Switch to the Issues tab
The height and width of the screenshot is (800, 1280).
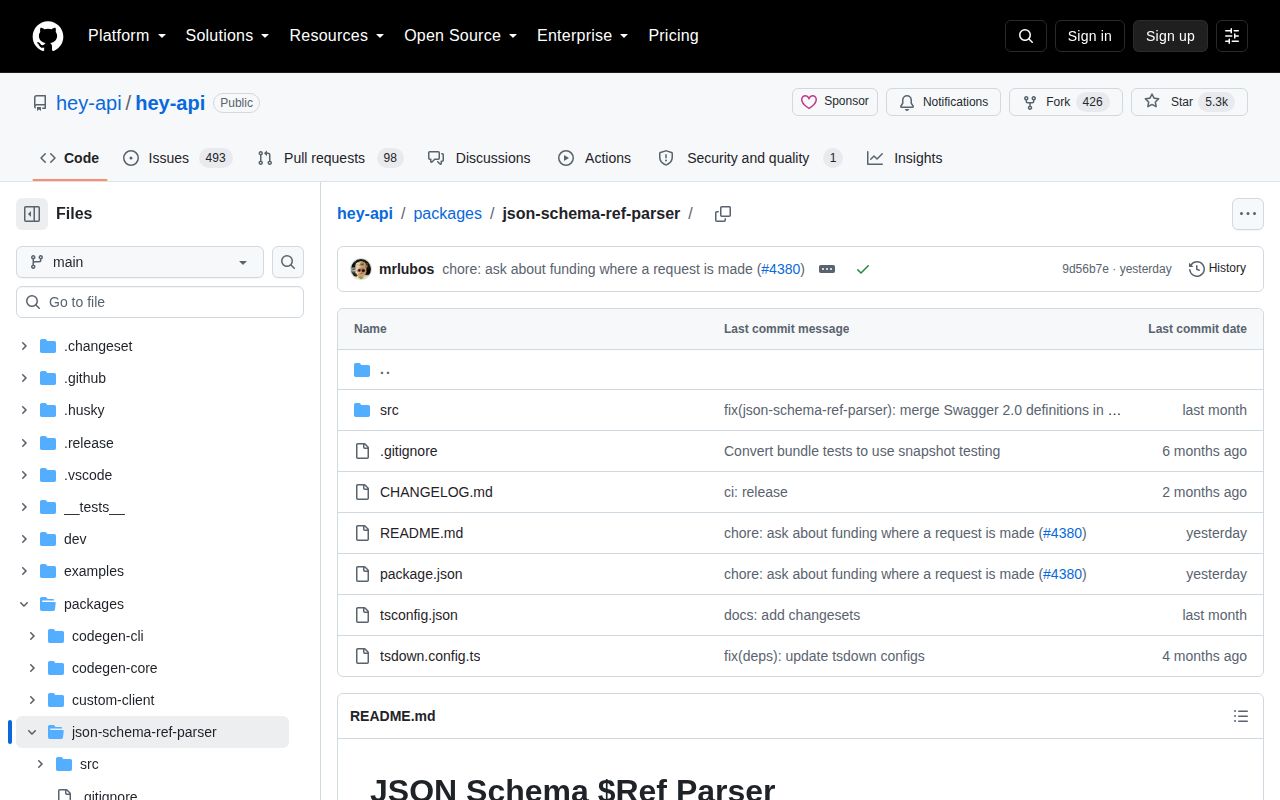[177, 158]
